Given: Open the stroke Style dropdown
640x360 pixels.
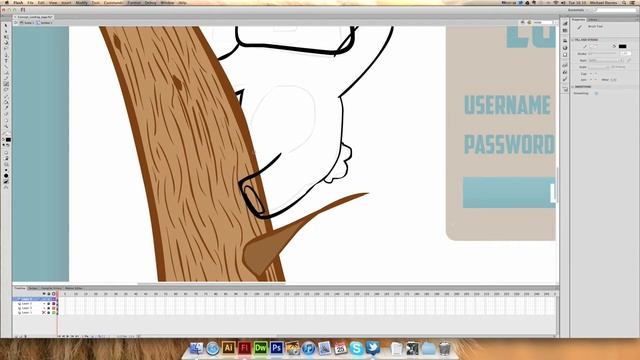Looking at the screenshot, I should (606, 60).
